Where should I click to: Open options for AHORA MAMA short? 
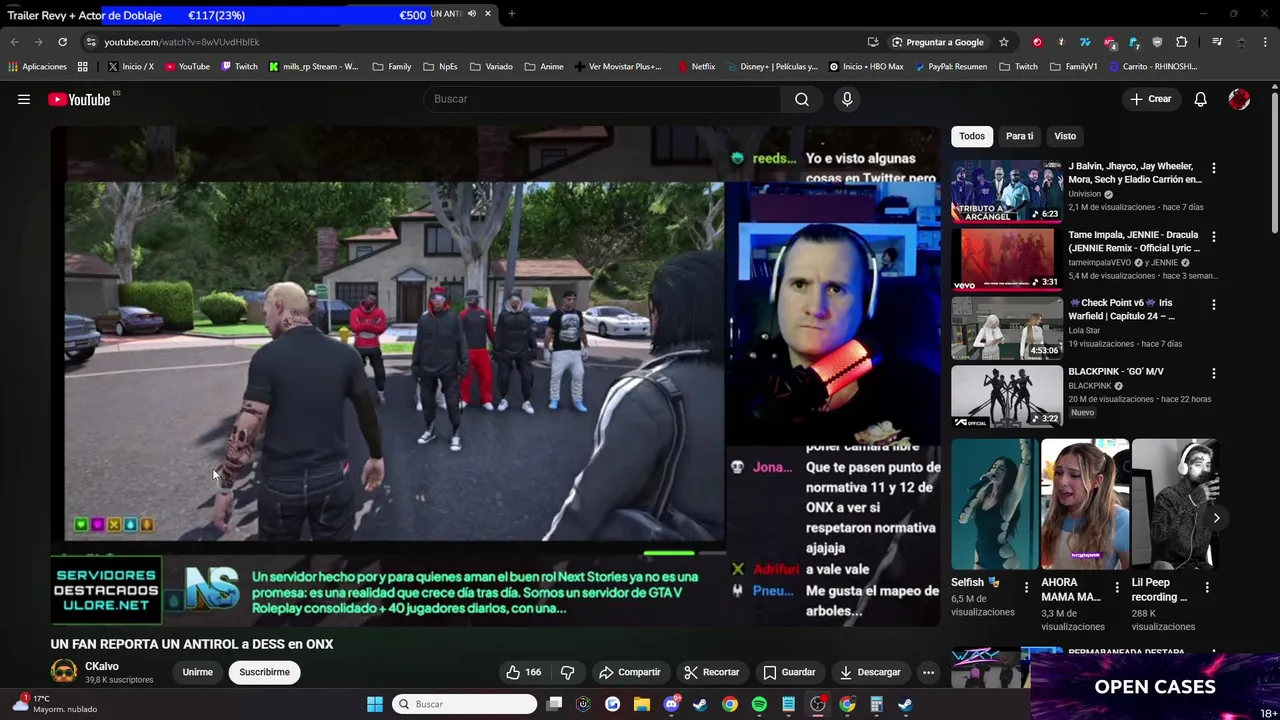click(x=1117, y=587)
